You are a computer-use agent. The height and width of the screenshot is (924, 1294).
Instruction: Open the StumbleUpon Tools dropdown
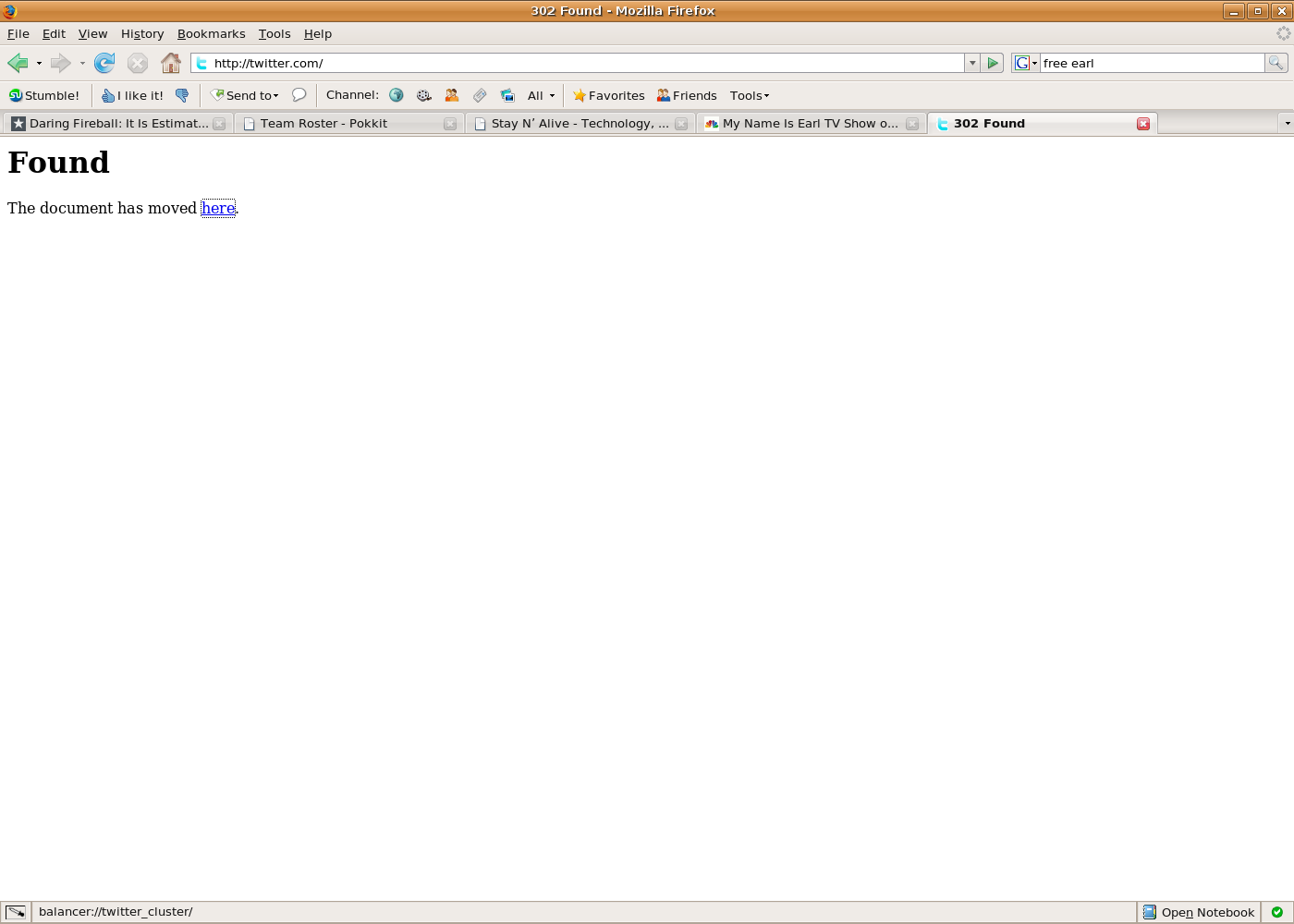click(x=750, y=95)
